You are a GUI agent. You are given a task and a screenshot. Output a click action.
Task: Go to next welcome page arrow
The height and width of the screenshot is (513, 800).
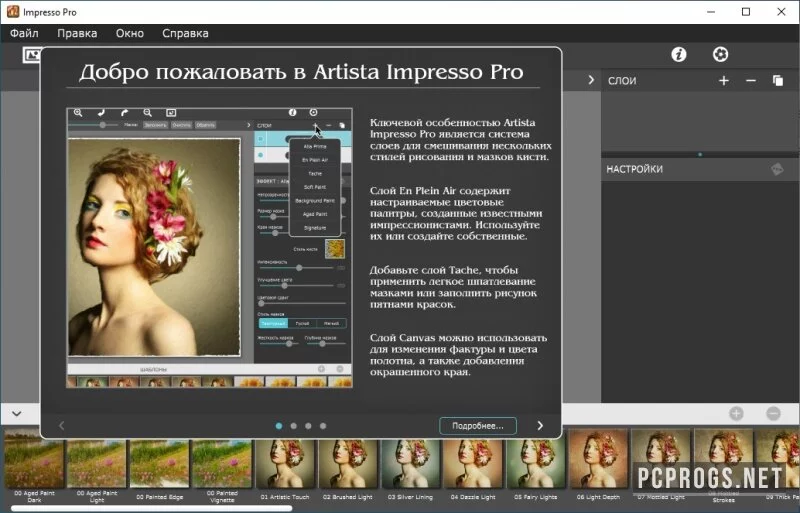(x=540, y=426)
